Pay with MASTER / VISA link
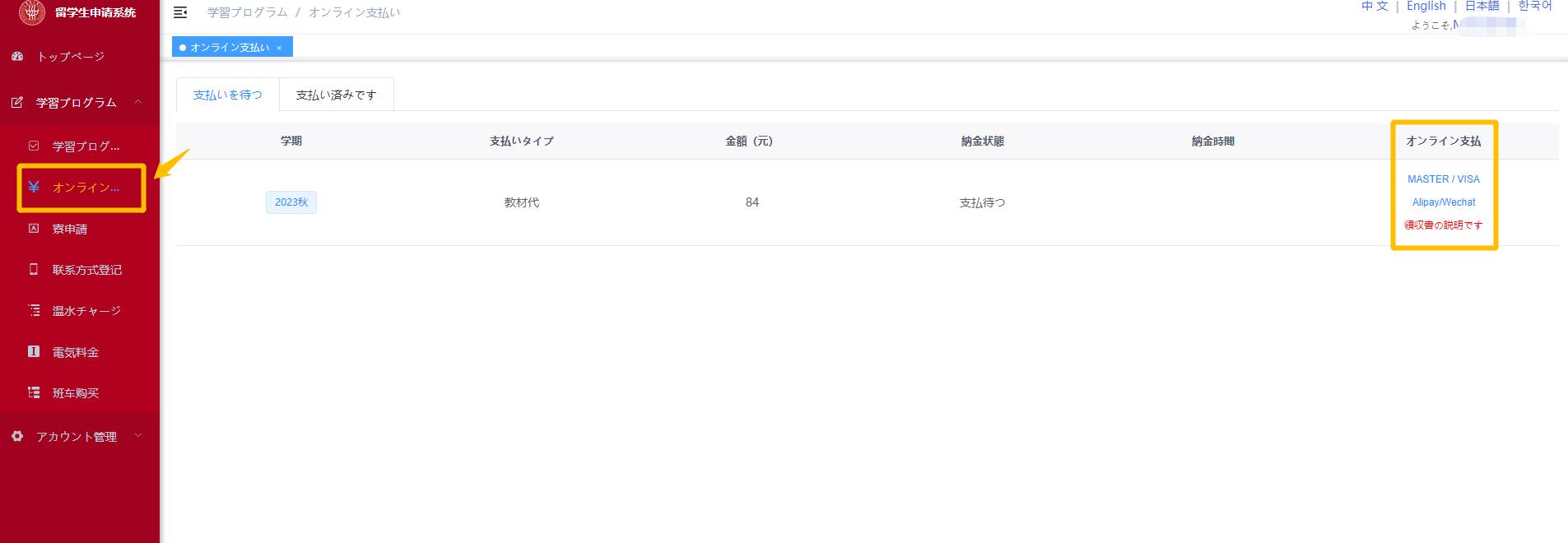The width and height of the screenshot is (1568, 543). coord(1443,179)
